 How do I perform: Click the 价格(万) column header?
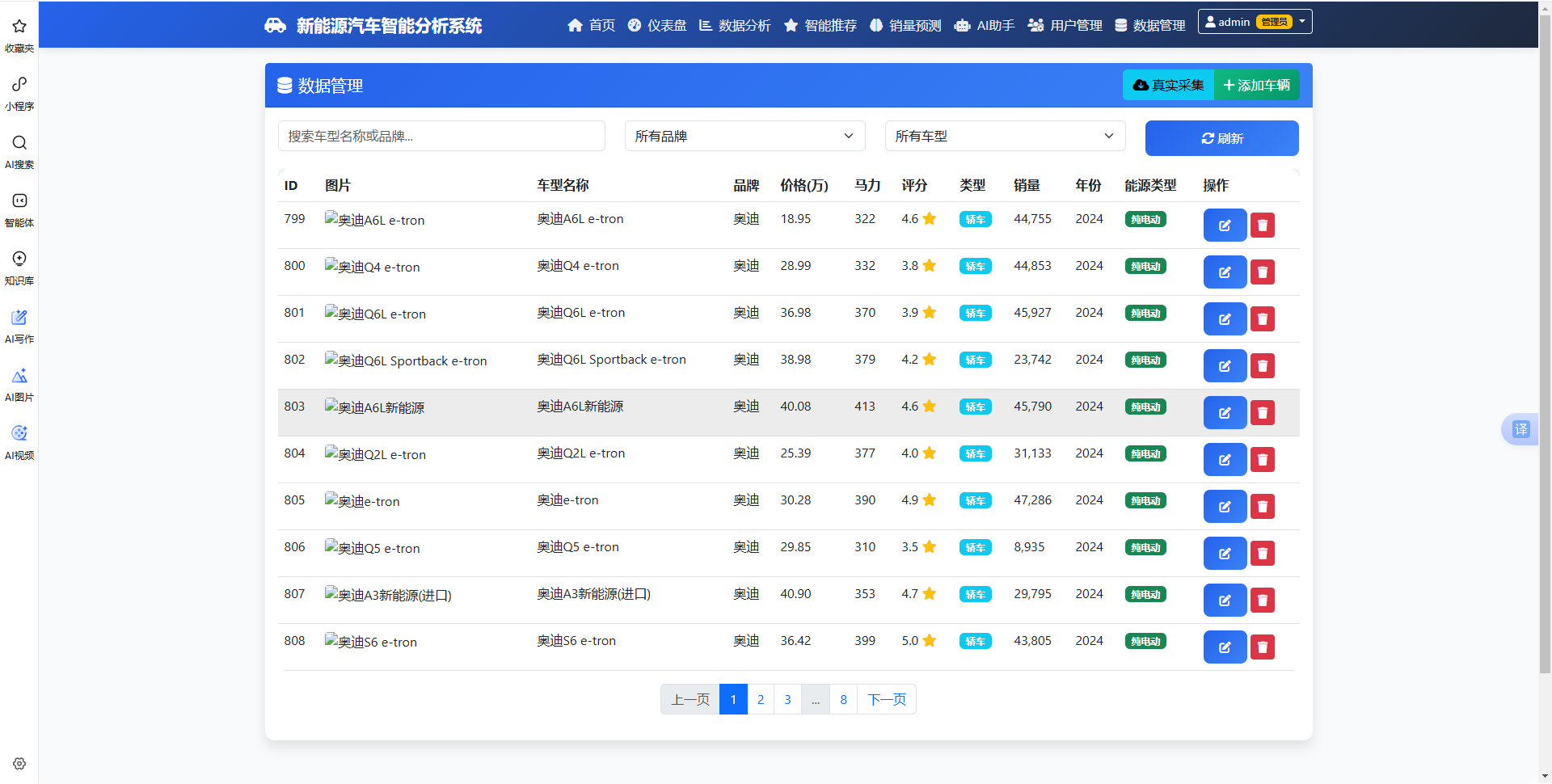(804, 185)
